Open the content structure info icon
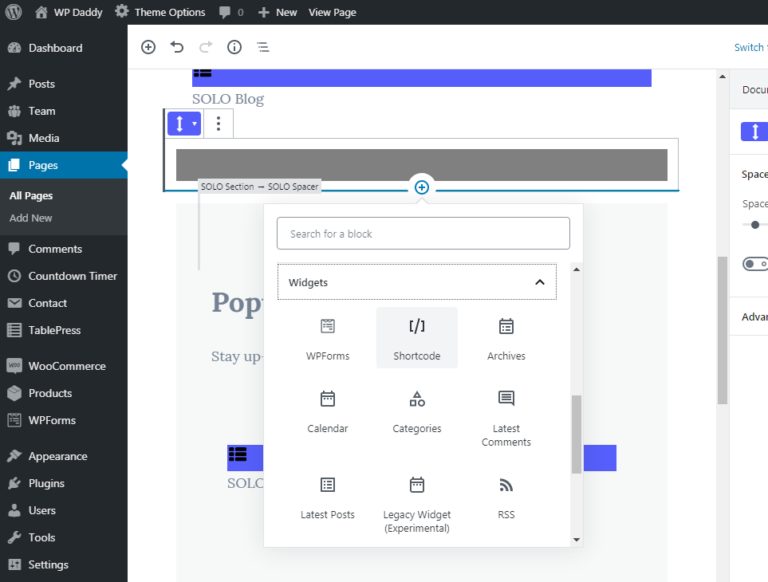This screenshot has height=582, width=768. [x=234, y=47]
